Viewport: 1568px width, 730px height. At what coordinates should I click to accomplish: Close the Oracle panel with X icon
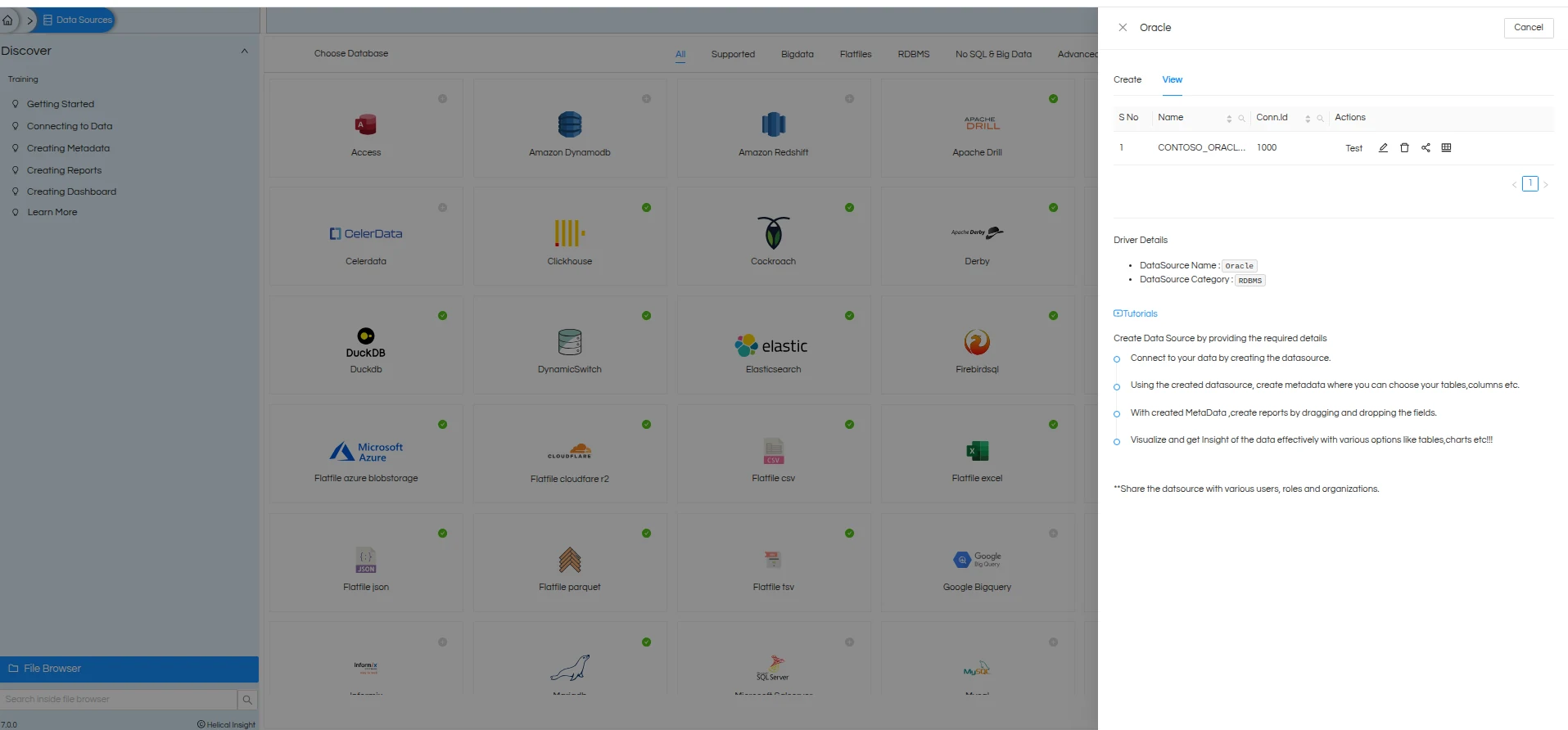click(1123, 27)
